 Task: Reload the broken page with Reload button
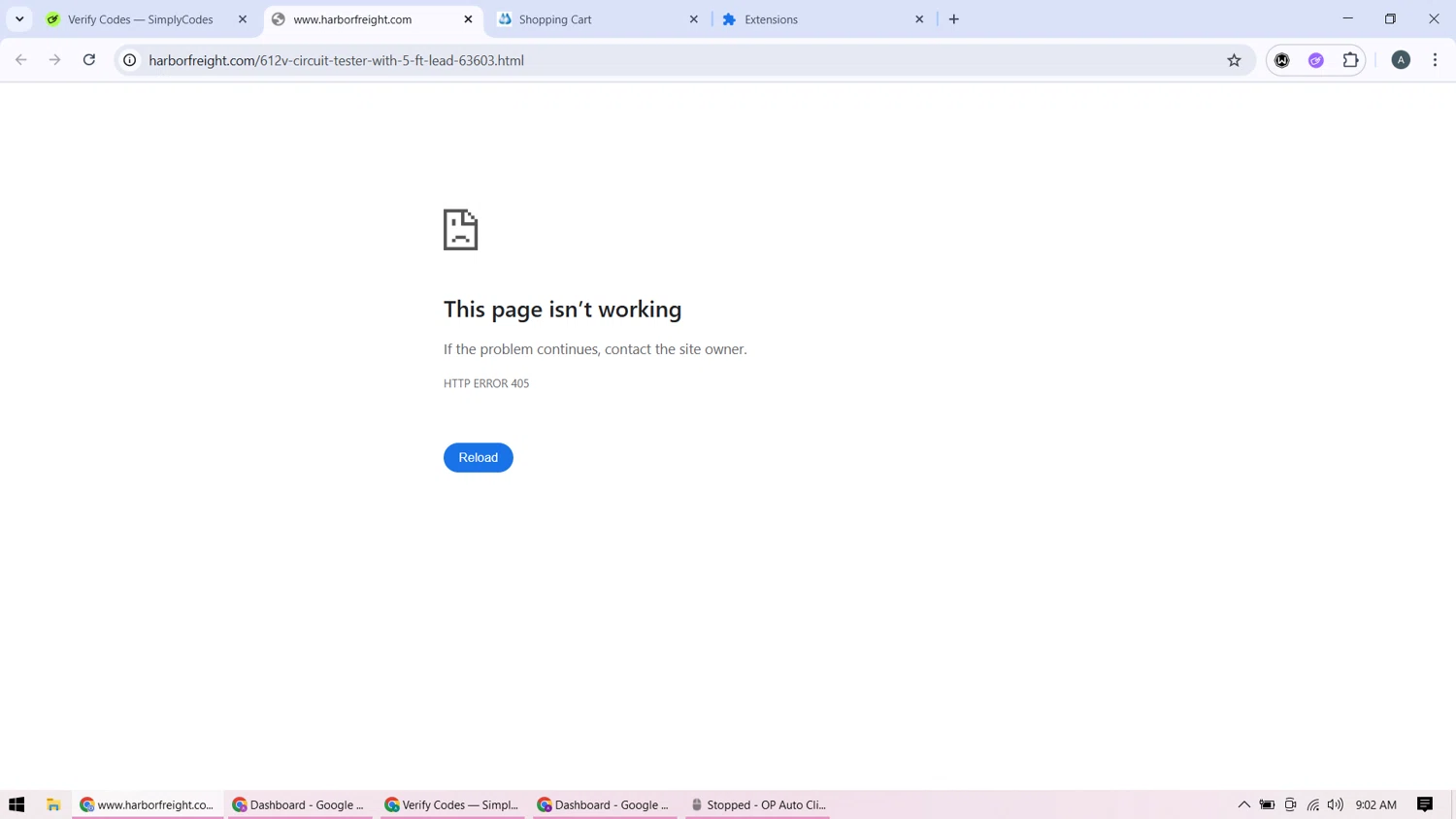pyautogui.click(x=478, y=457)
